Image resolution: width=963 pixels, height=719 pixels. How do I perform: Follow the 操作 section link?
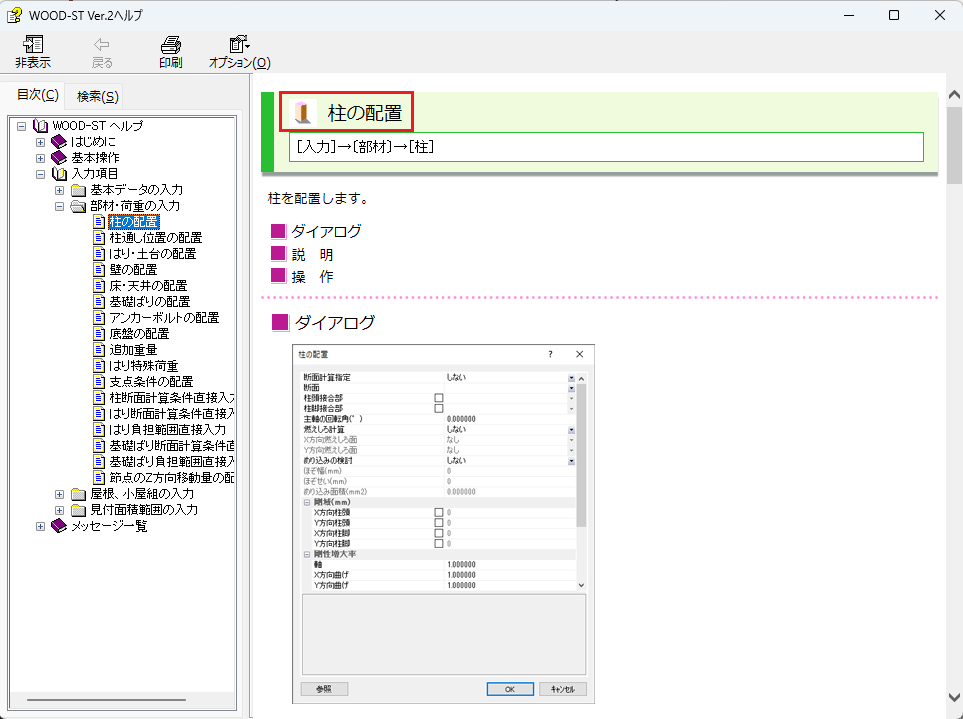click(312, 277)
